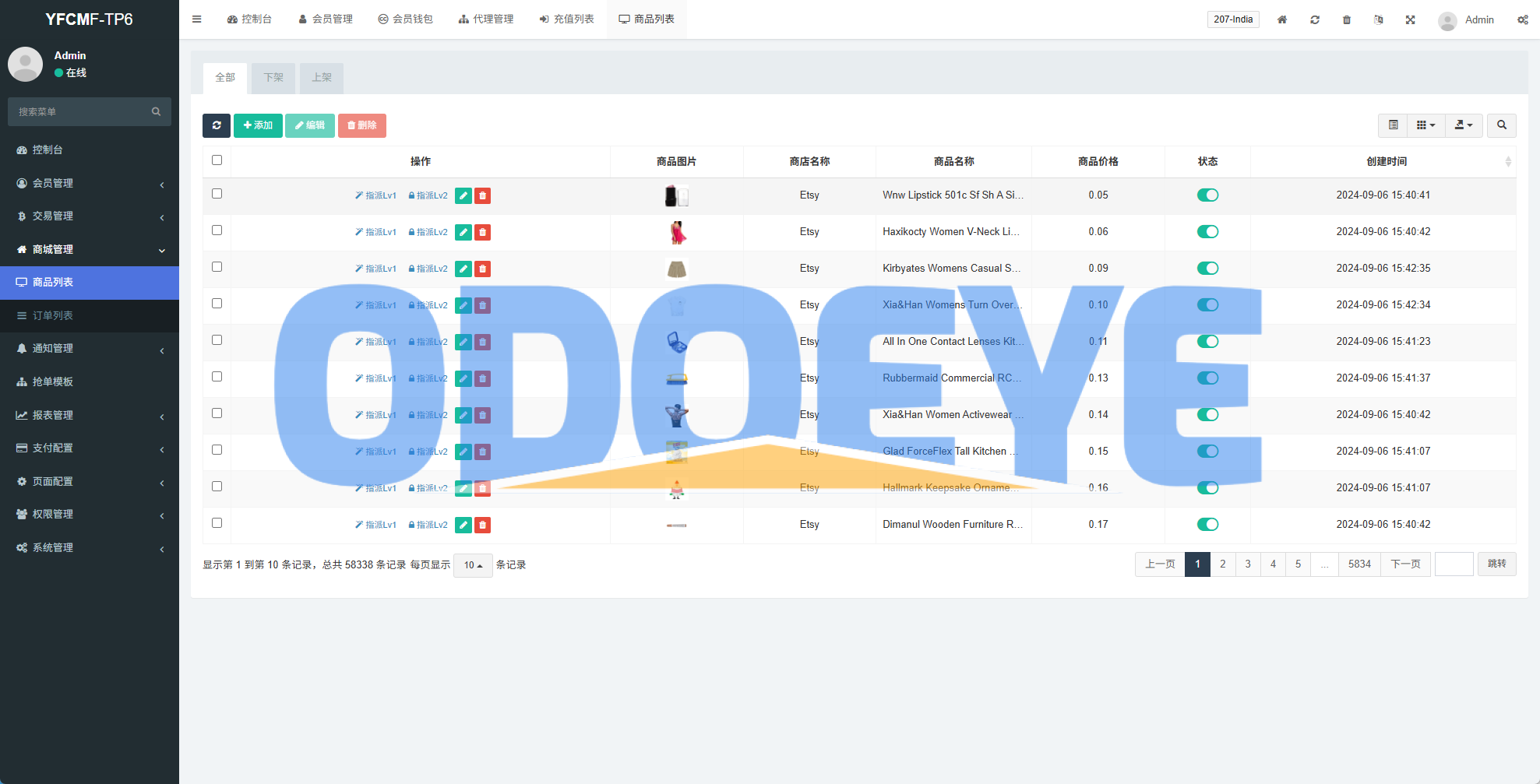Check the select-all checkbox in table header
The image size is (1540, 784).
coord(217,160)
